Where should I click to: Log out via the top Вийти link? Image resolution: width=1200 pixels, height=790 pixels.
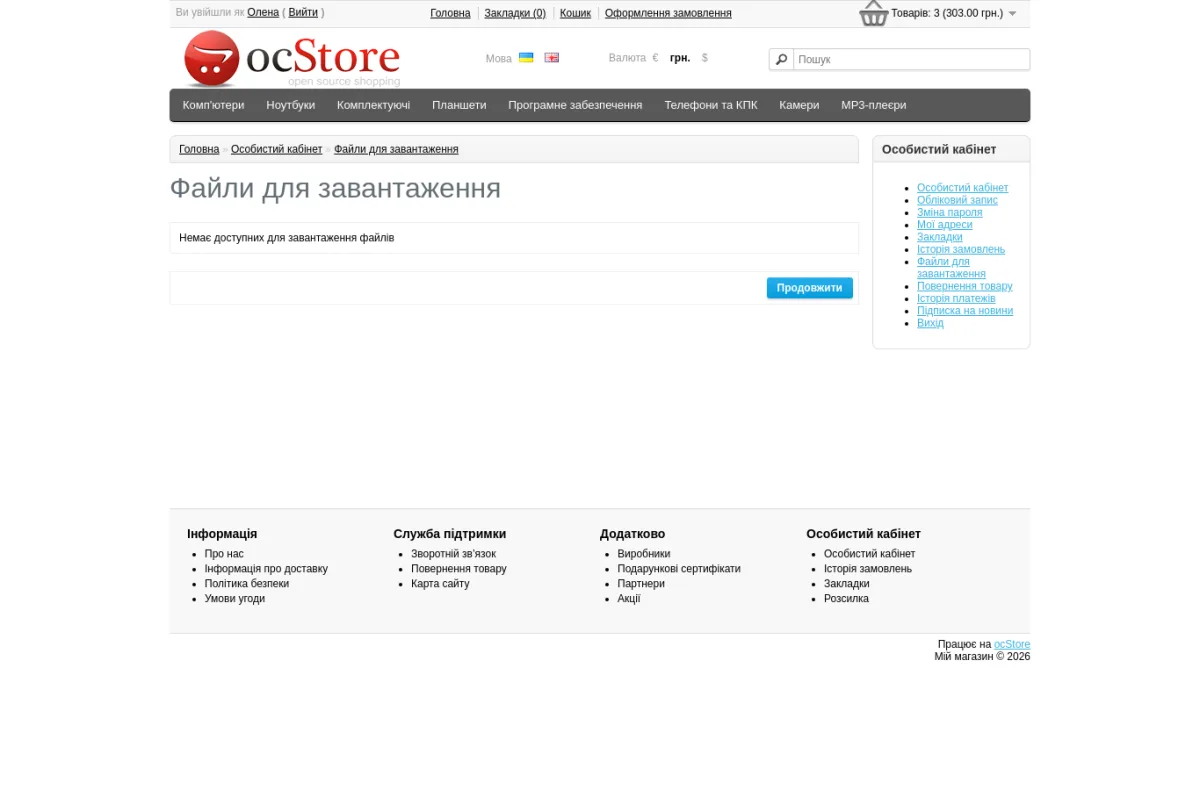[303, 13]
